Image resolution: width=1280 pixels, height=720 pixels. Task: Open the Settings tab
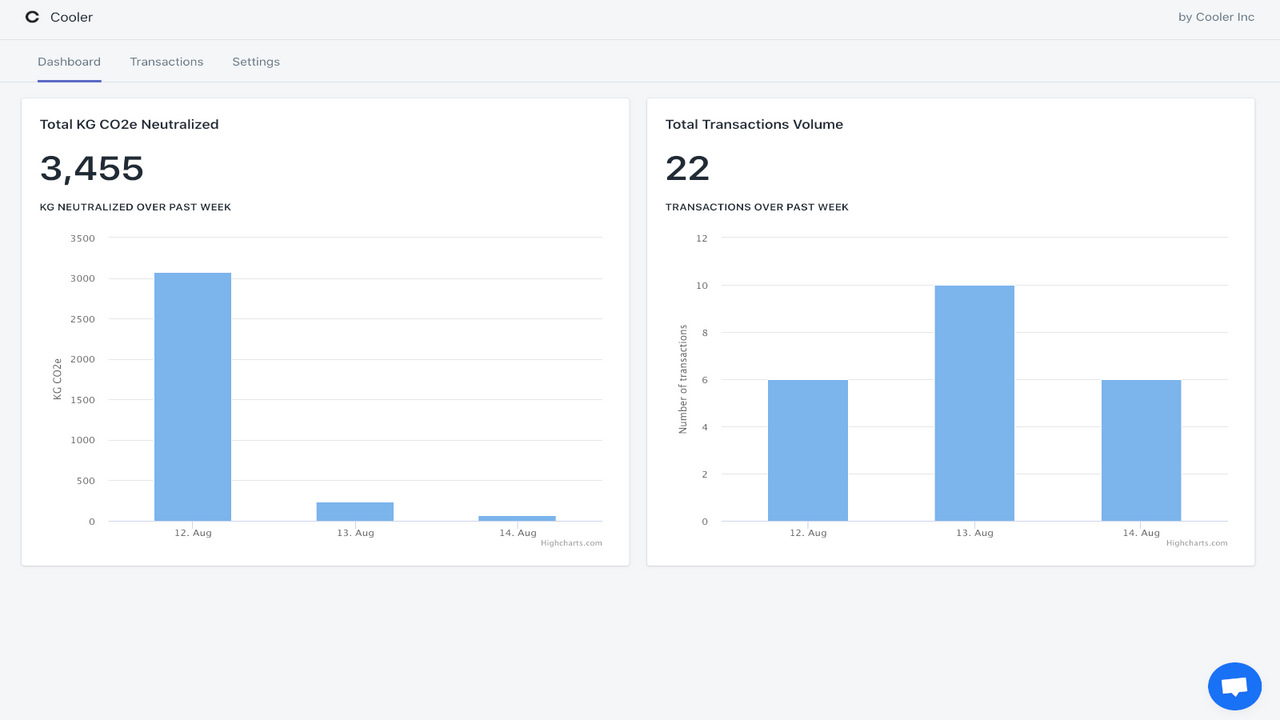pos(255,61)
